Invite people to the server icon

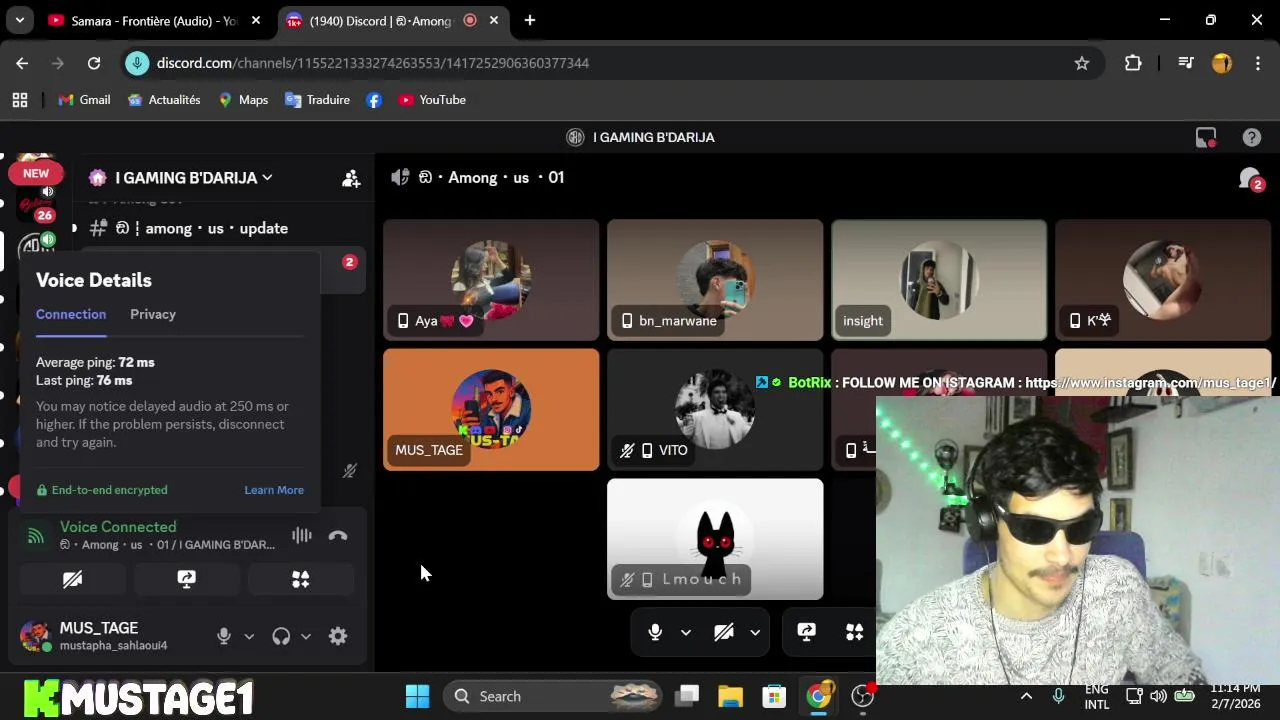pyautogui.click(x=351, y=178)
